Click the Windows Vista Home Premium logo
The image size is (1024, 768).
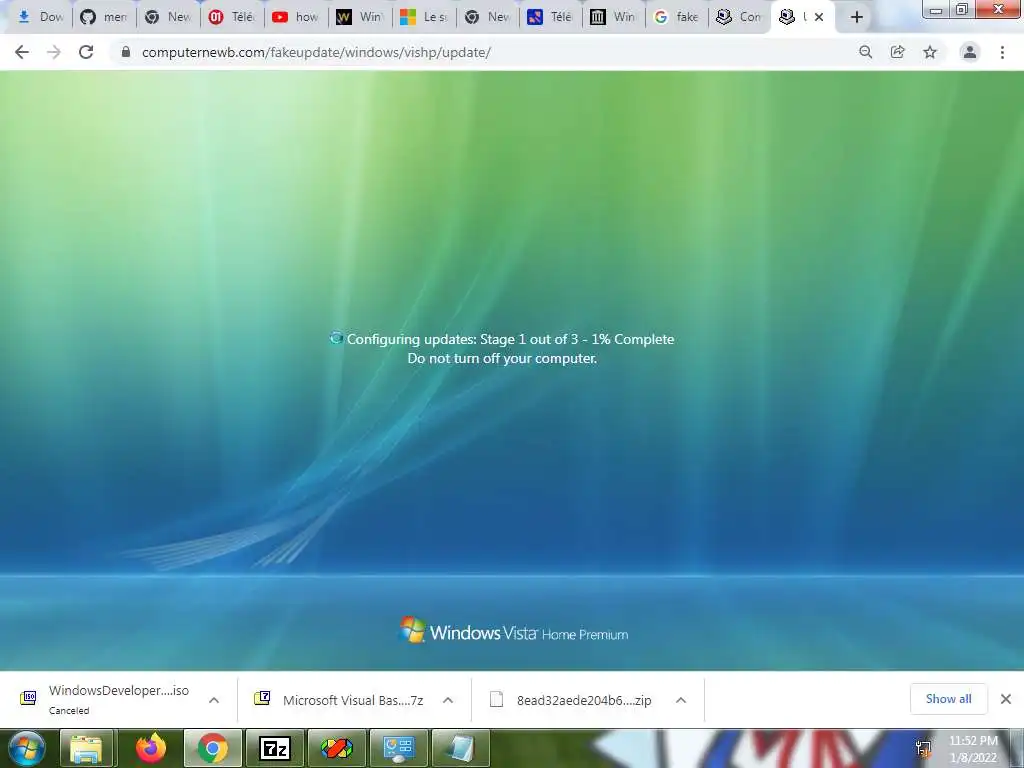click(513, 631)
